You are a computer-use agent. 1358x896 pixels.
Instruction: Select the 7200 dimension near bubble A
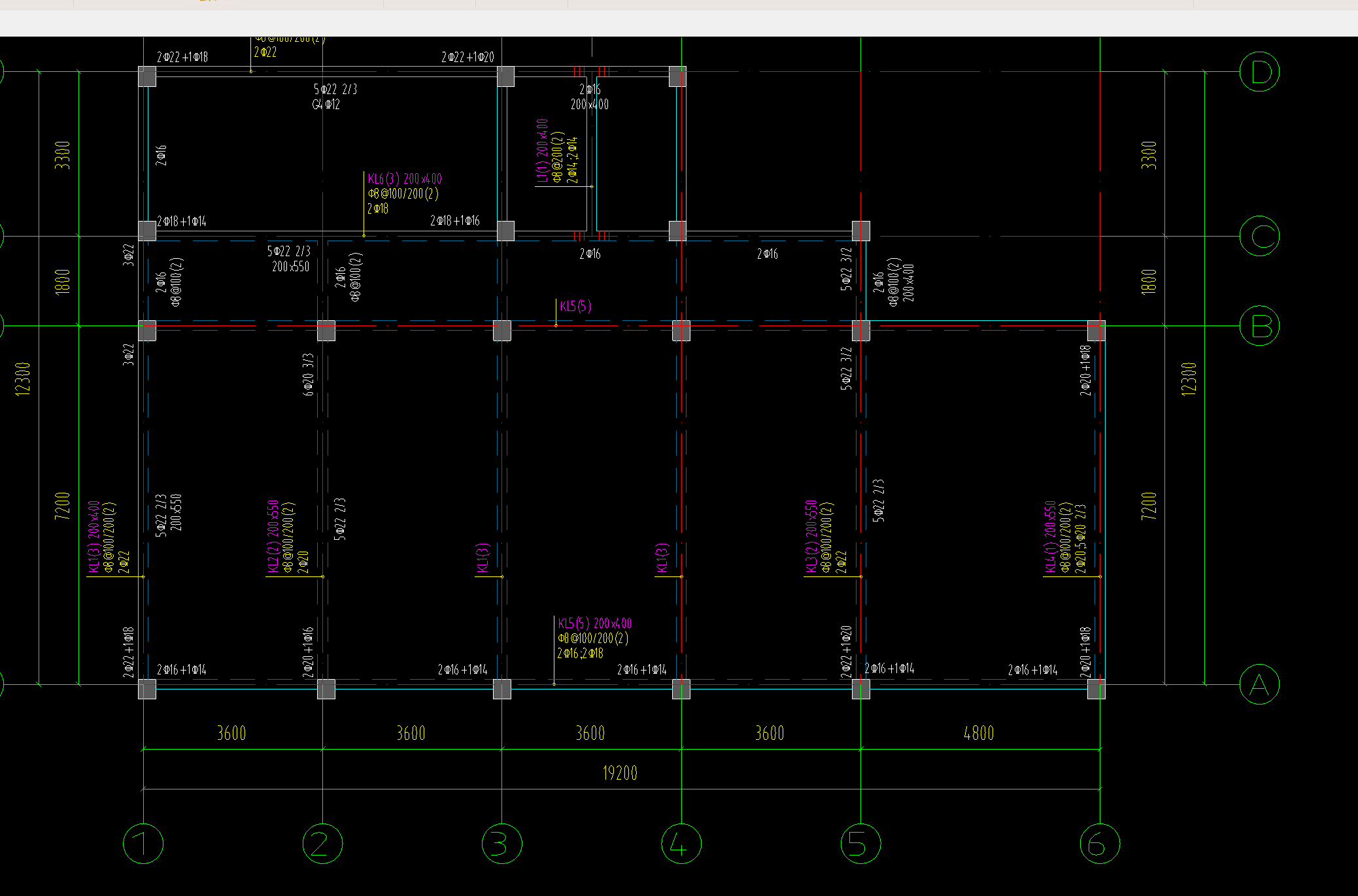pos(1149,506)
